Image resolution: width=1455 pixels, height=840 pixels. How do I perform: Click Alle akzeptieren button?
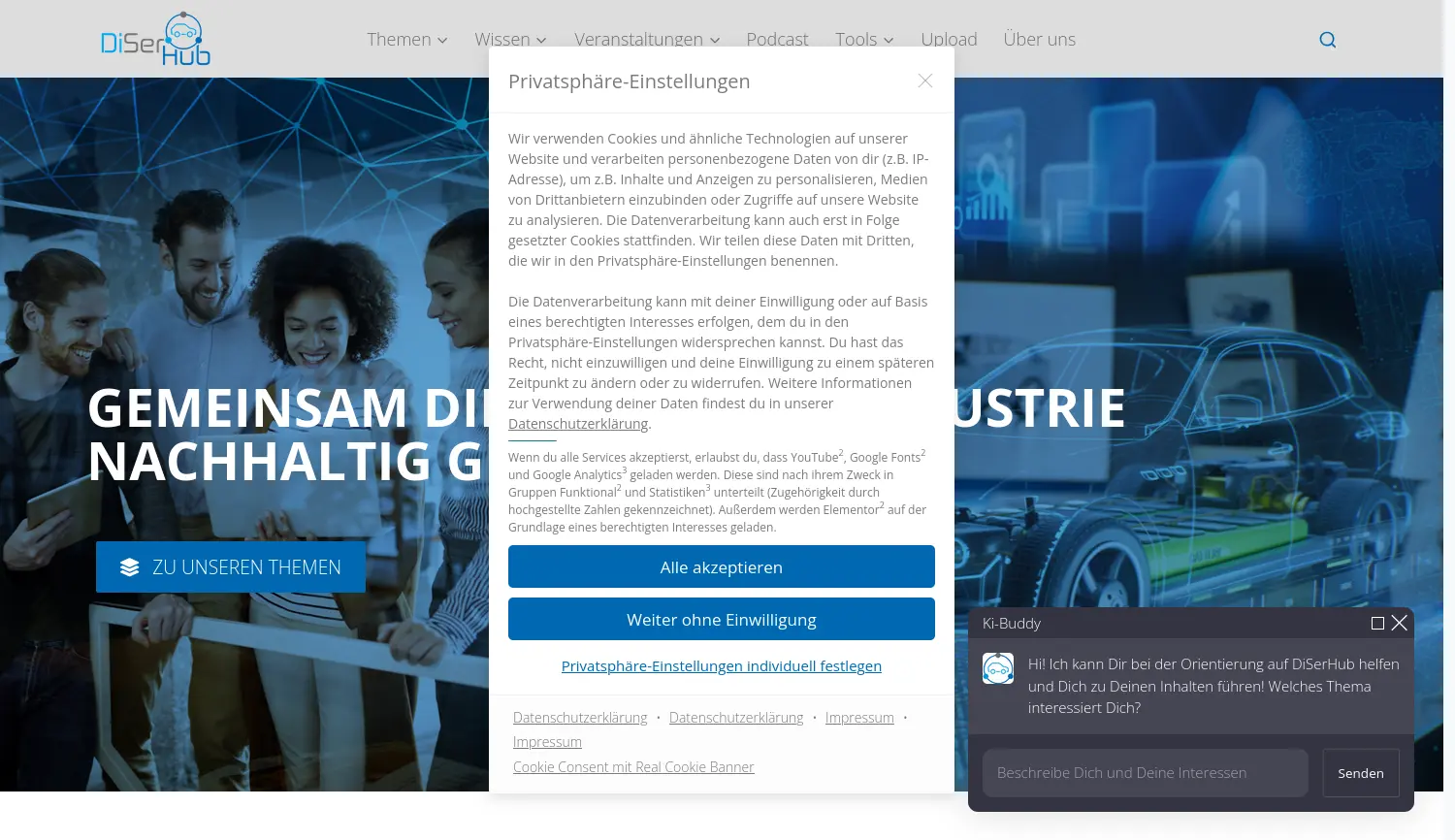(x=722, y=566)
